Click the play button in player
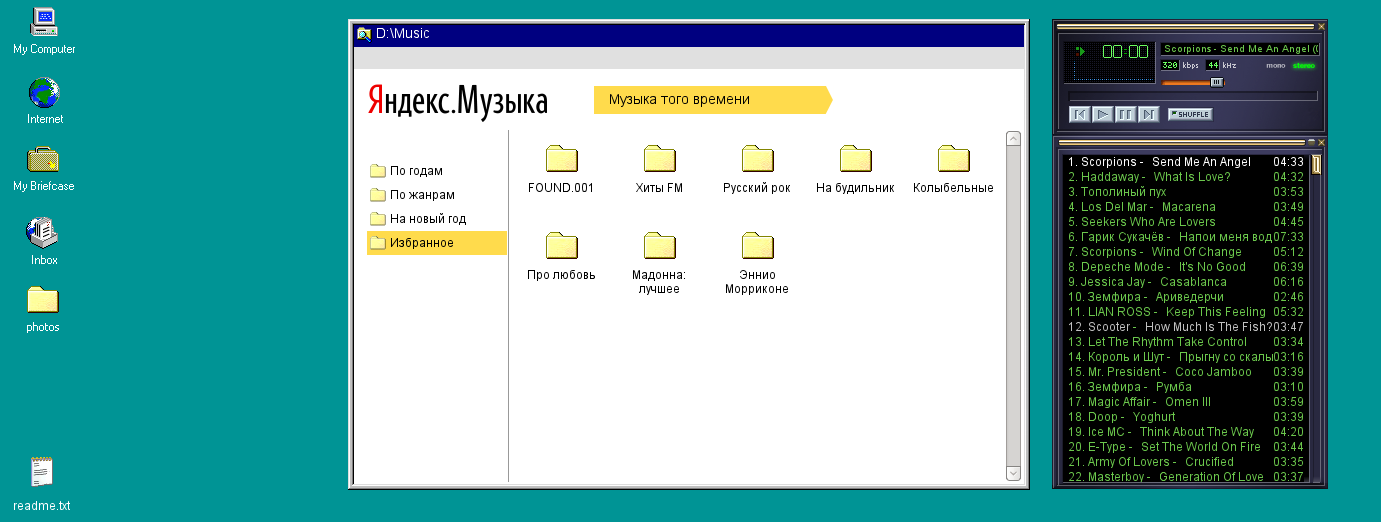 tap(1102, 114)
